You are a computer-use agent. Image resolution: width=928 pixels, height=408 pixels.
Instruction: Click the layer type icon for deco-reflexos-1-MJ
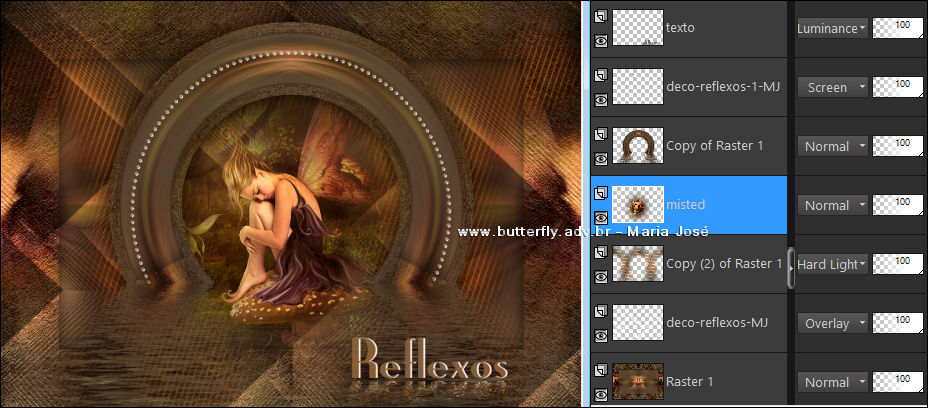pos(601,75)
